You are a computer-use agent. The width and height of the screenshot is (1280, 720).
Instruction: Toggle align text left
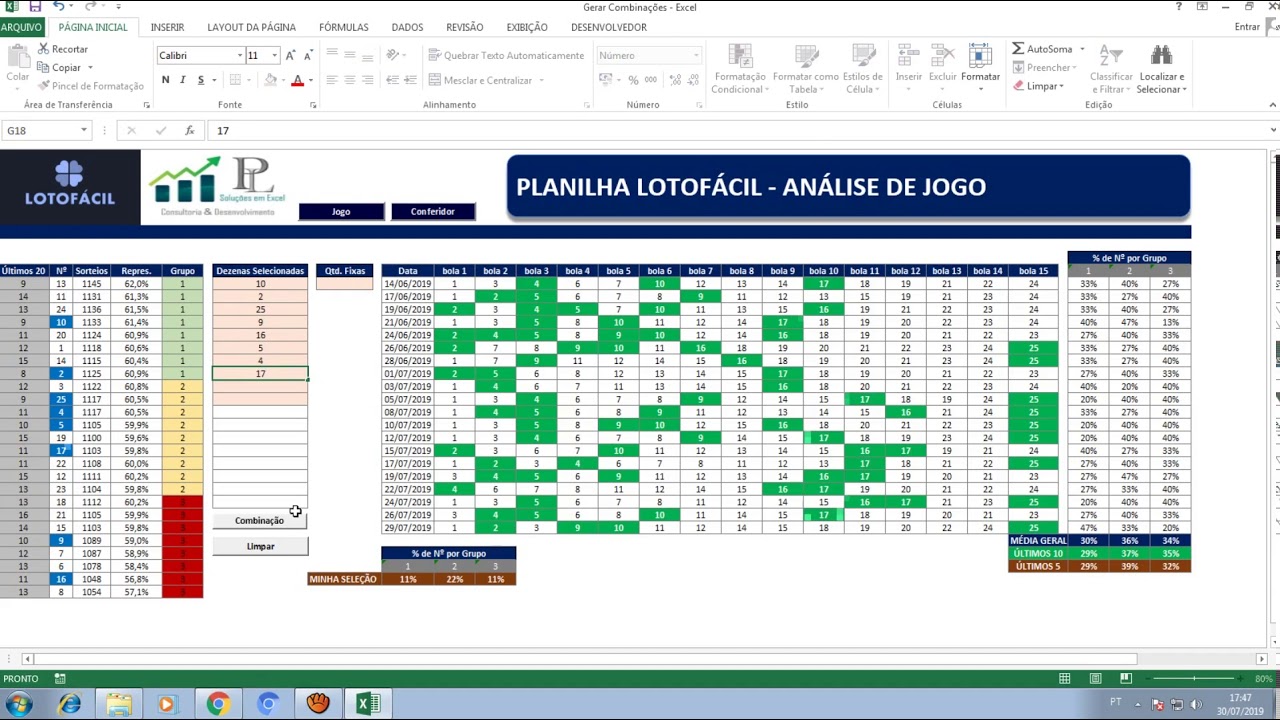(332, 80)
